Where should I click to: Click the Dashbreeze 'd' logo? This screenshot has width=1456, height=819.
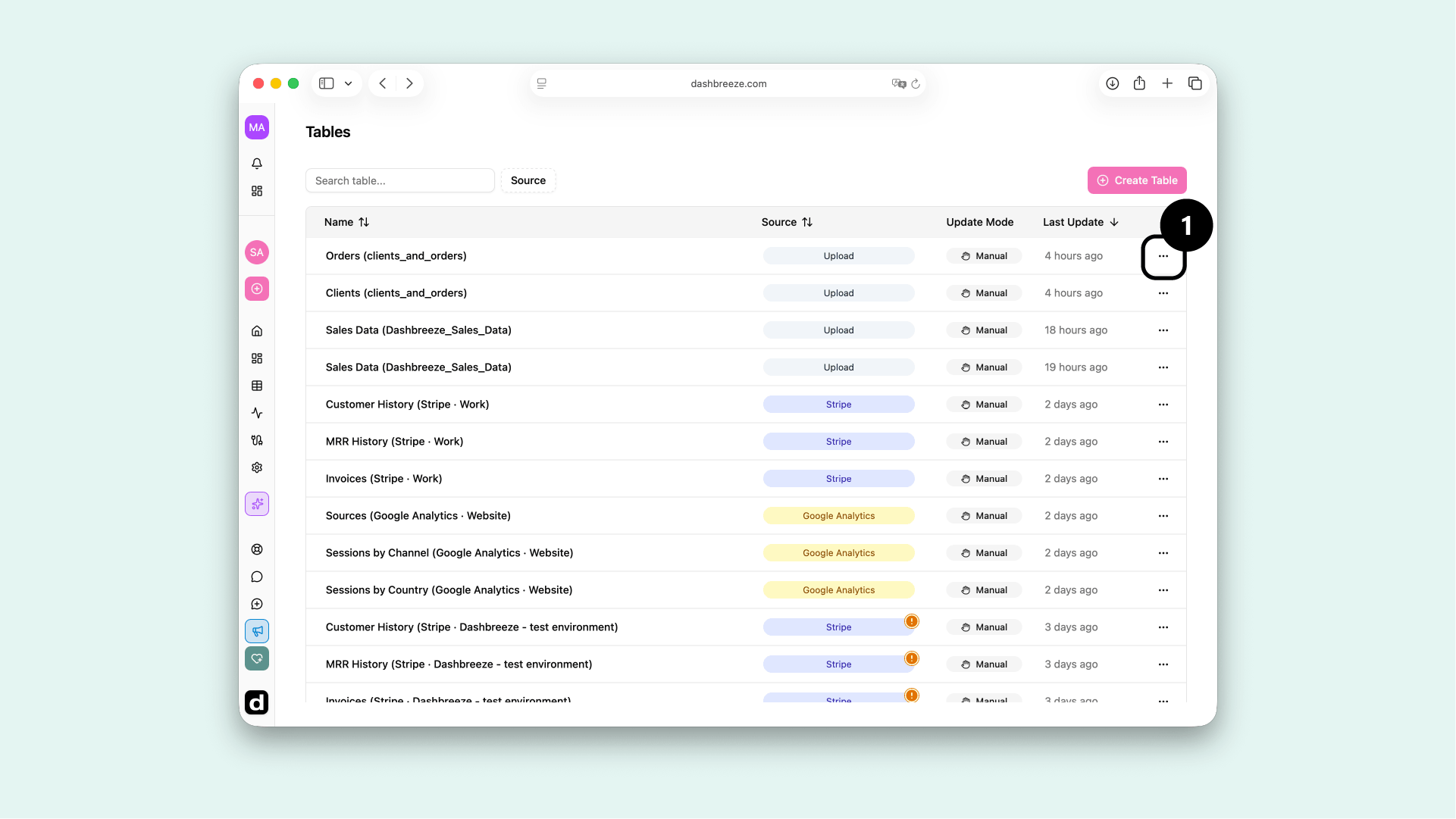click(257, 702)
